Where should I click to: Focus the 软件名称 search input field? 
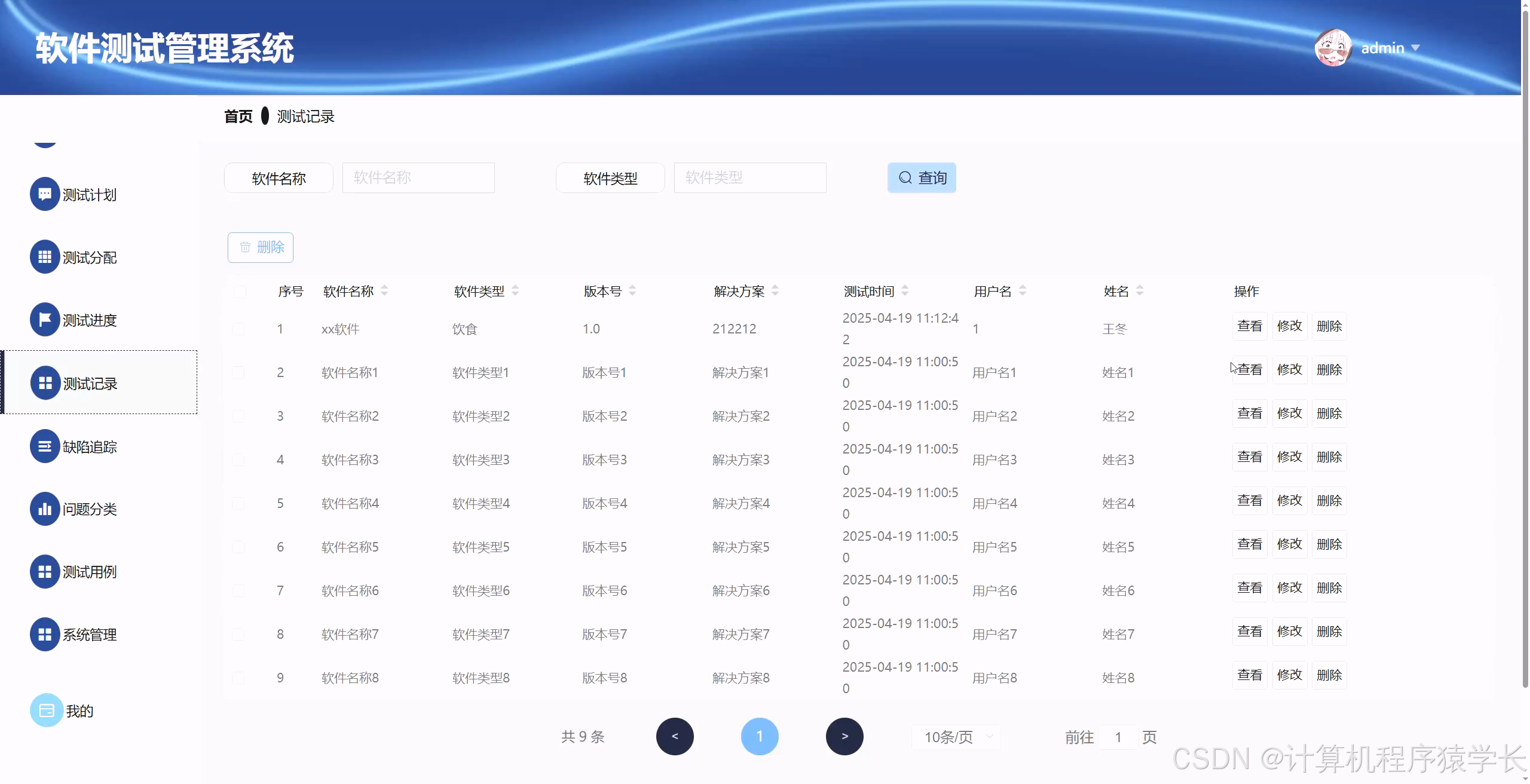click(418, 177)
